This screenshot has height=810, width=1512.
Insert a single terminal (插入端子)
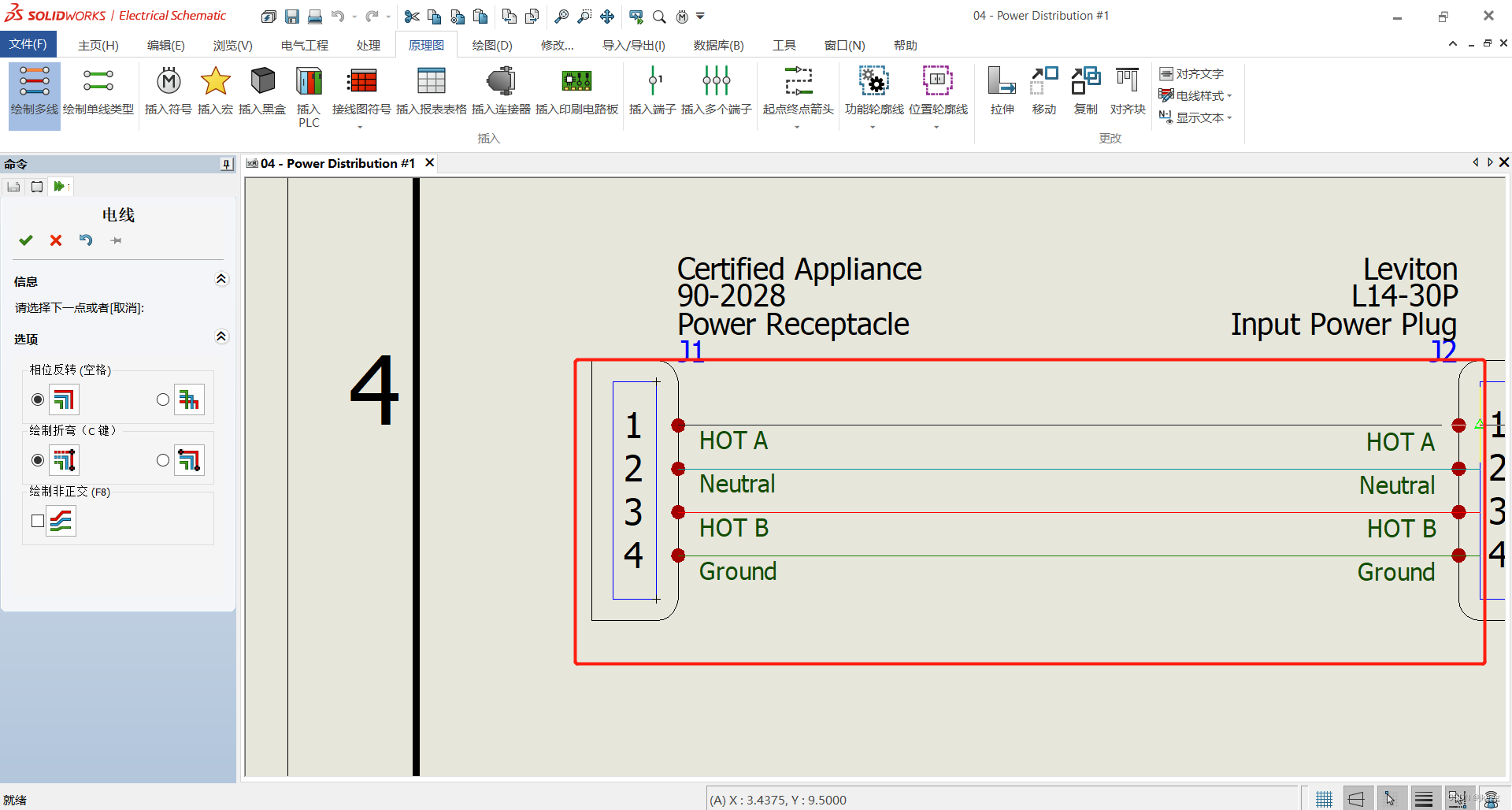coord(653,91)
